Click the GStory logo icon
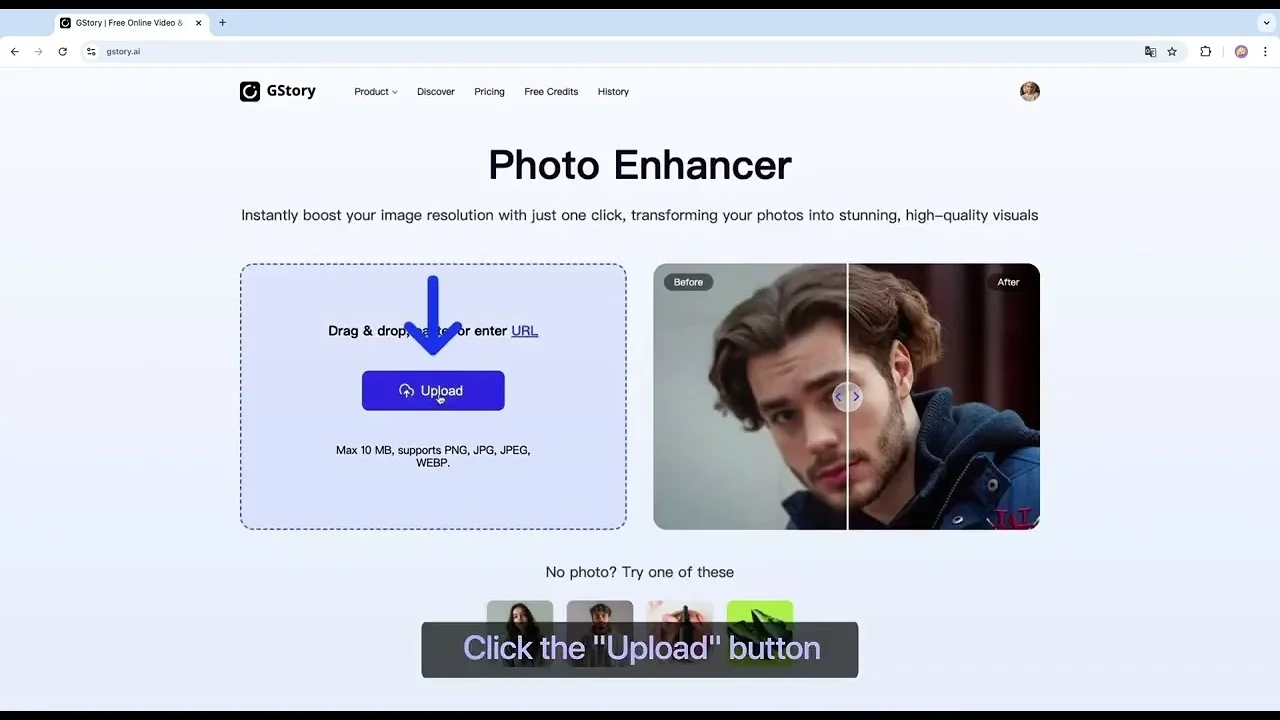1280x720 pixels. 249,91
